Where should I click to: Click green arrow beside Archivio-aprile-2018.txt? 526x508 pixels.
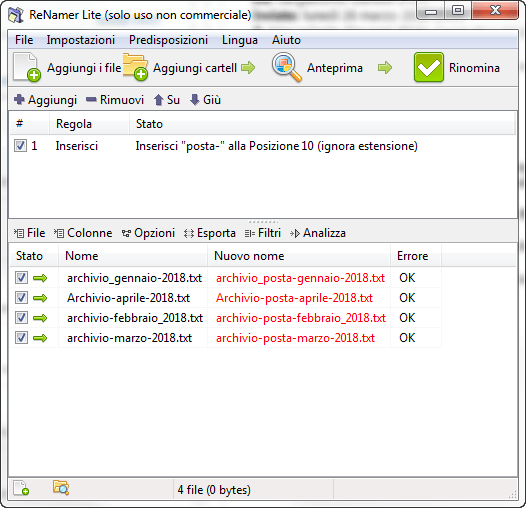(x=40, y=298)
